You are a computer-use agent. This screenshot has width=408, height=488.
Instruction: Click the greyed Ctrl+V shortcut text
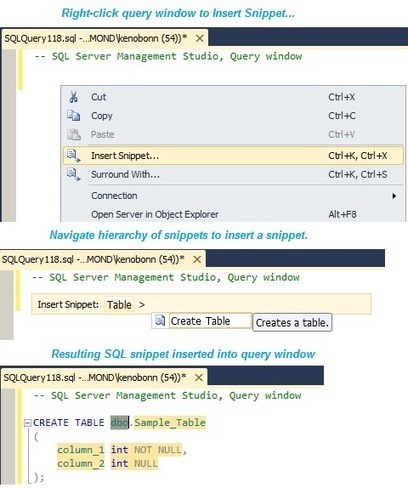tap(341, 134)
